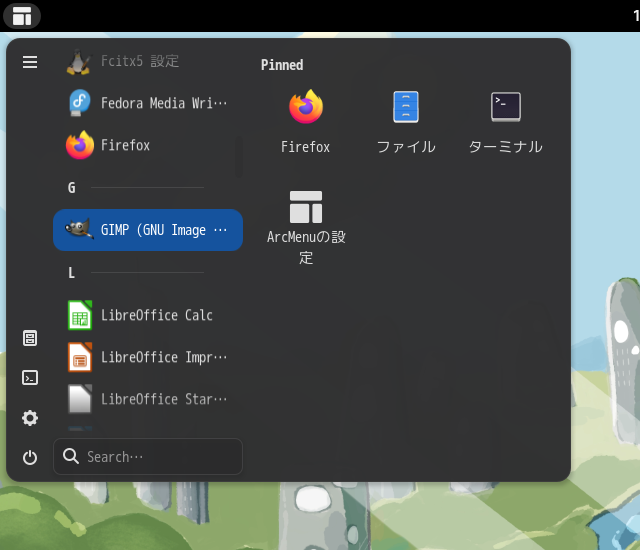Open pinned ファイル file manager
The image size is (640, 550).
pyautogui.click(x=406, y=122)
